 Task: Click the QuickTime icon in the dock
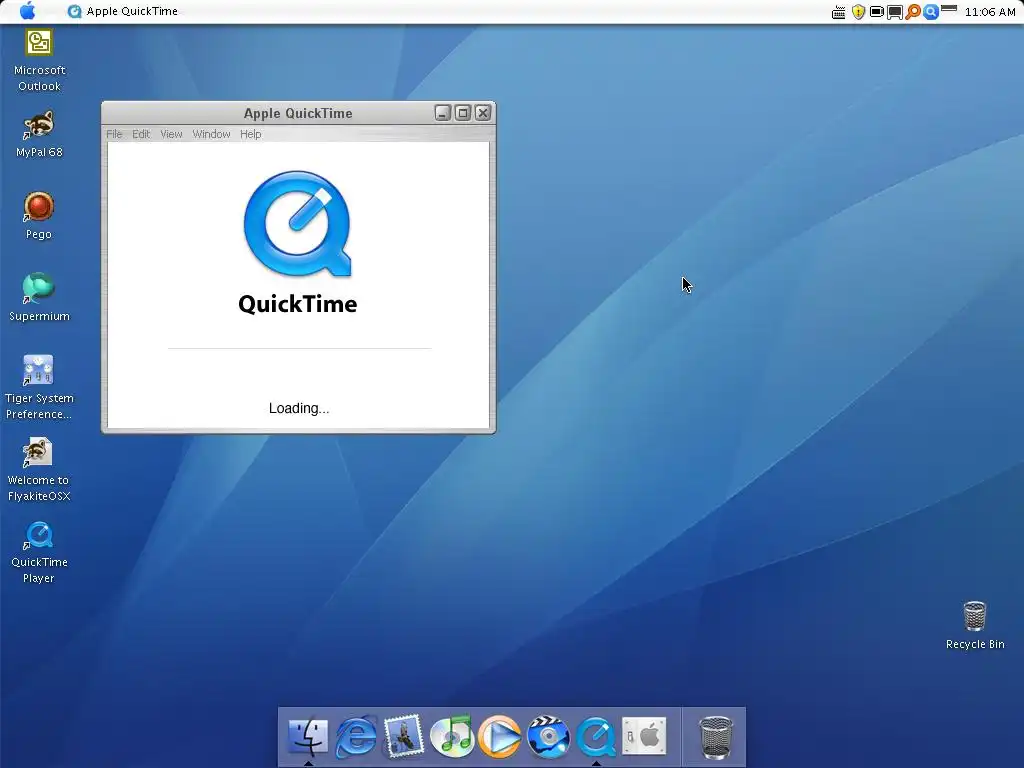[x=596, y=737]
